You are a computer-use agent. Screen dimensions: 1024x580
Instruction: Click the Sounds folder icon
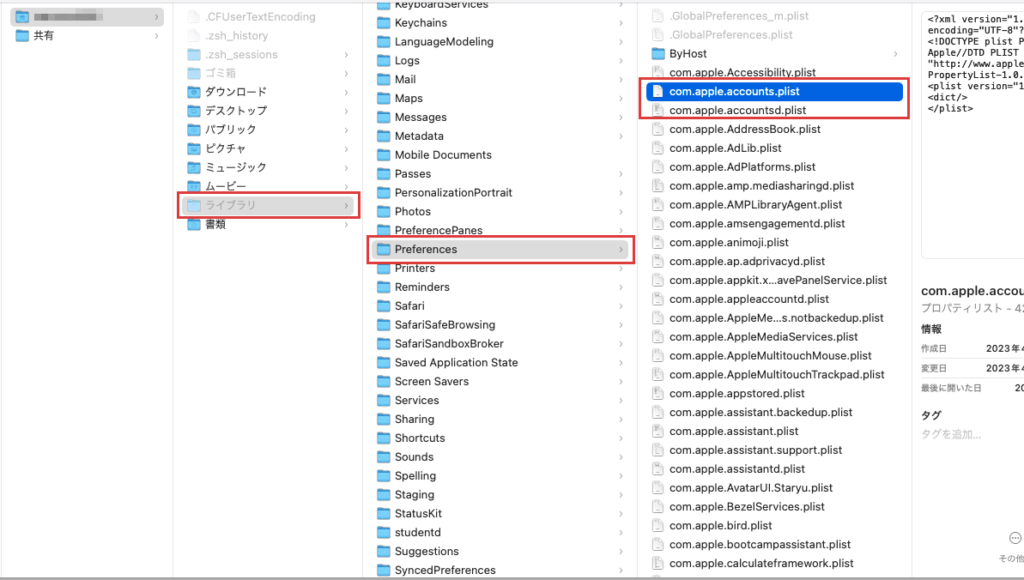[x=383, y=457]
